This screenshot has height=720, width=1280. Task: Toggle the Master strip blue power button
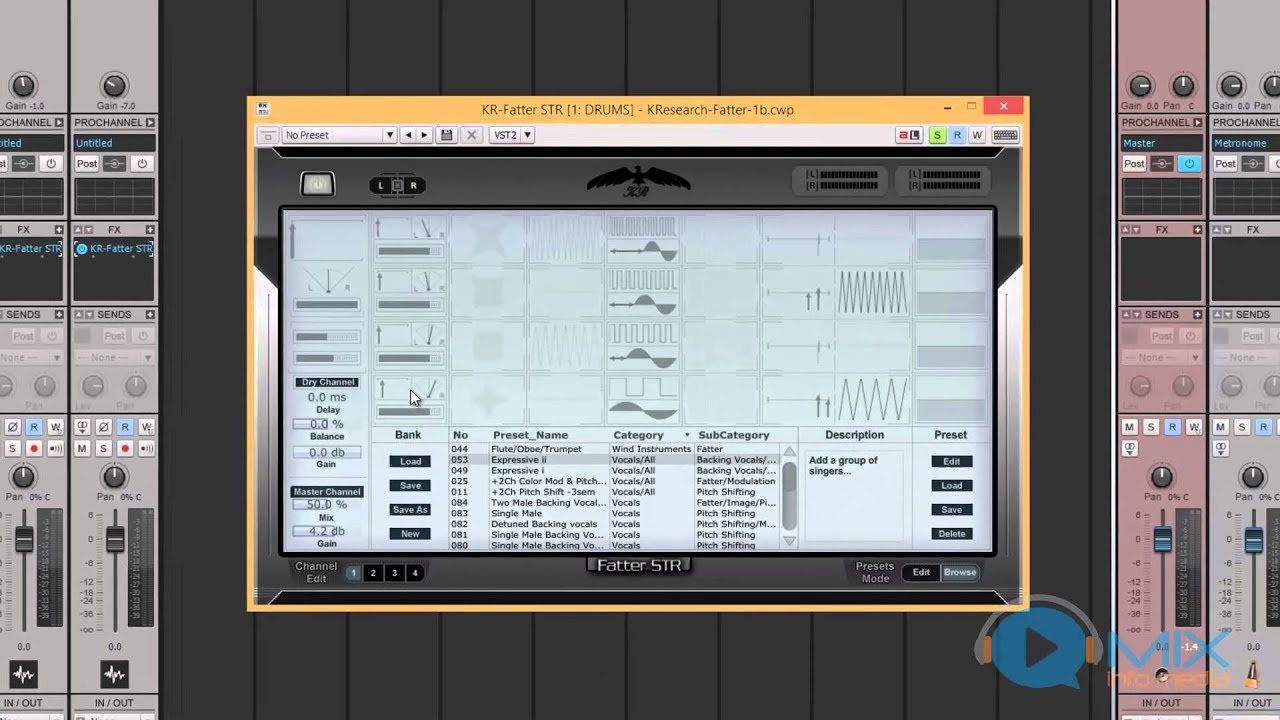tap(1189, 163)
